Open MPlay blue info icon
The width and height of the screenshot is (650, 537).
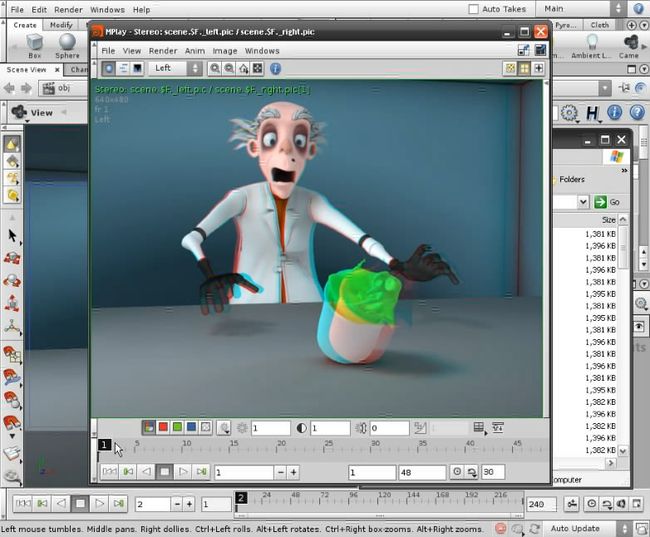[275, 68]
